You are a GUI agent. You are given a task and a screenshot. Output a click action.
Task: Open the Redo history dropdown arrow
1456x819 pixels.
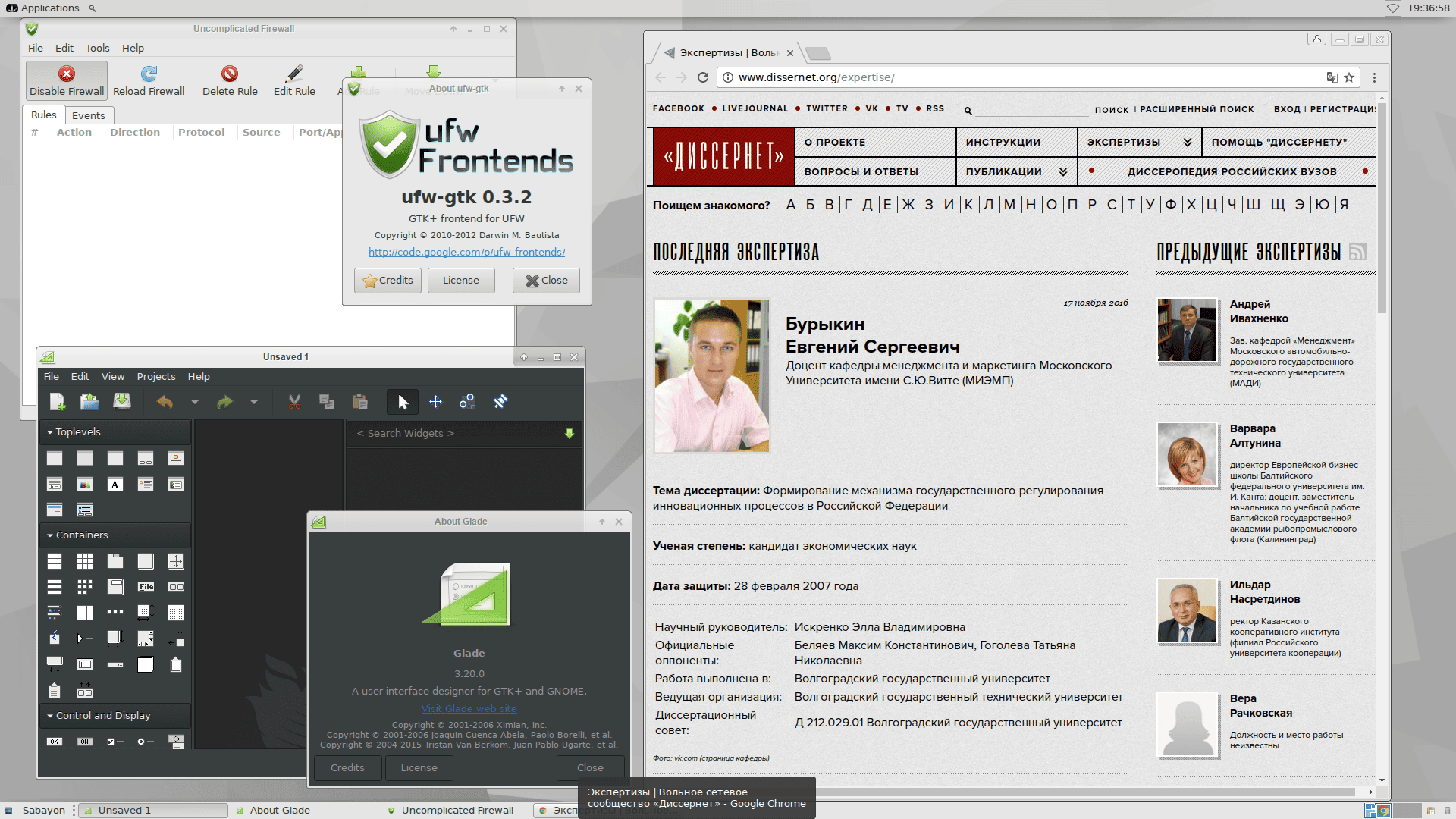pyautogui.click(x=254, y=402)
